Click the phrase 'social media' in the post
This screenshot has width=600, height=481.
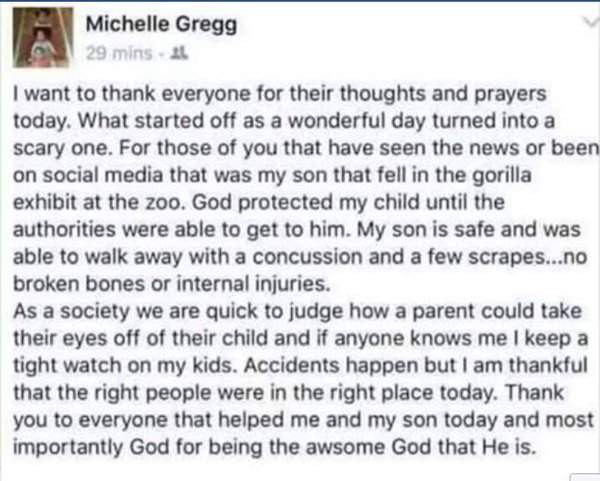(102, 175)
